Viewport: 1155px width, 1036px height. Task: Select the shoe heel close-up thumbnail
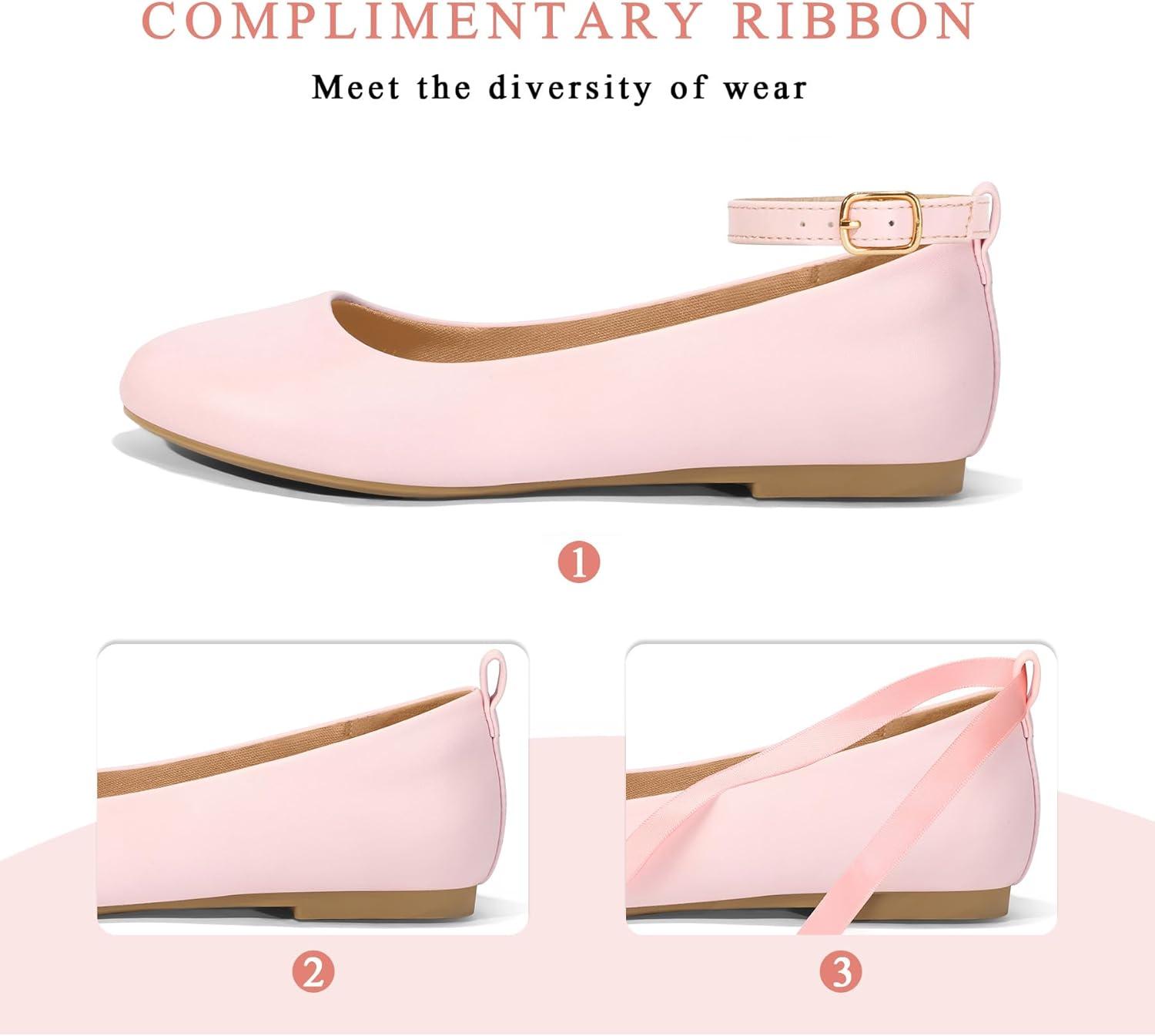[x=313, y=788]
